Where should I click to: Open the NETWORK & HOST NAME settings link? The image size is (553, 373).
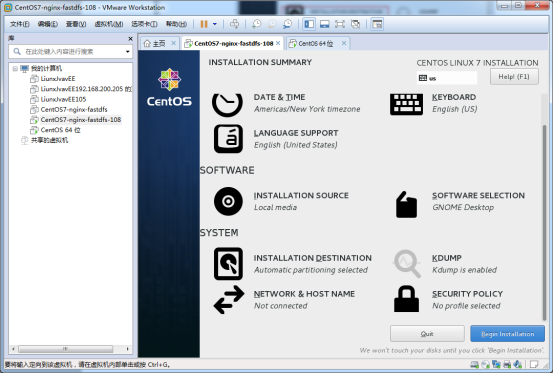click(x=304, y=294)
